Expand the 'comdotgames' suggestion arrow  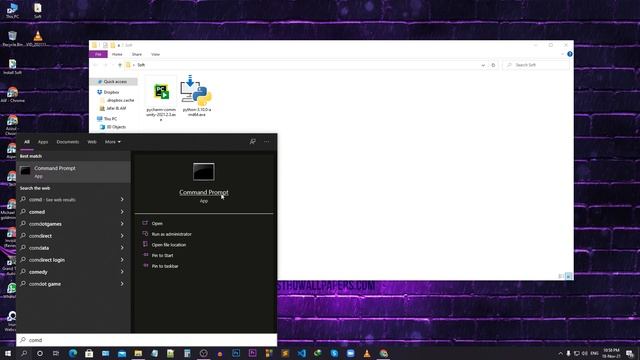[122, 224]
